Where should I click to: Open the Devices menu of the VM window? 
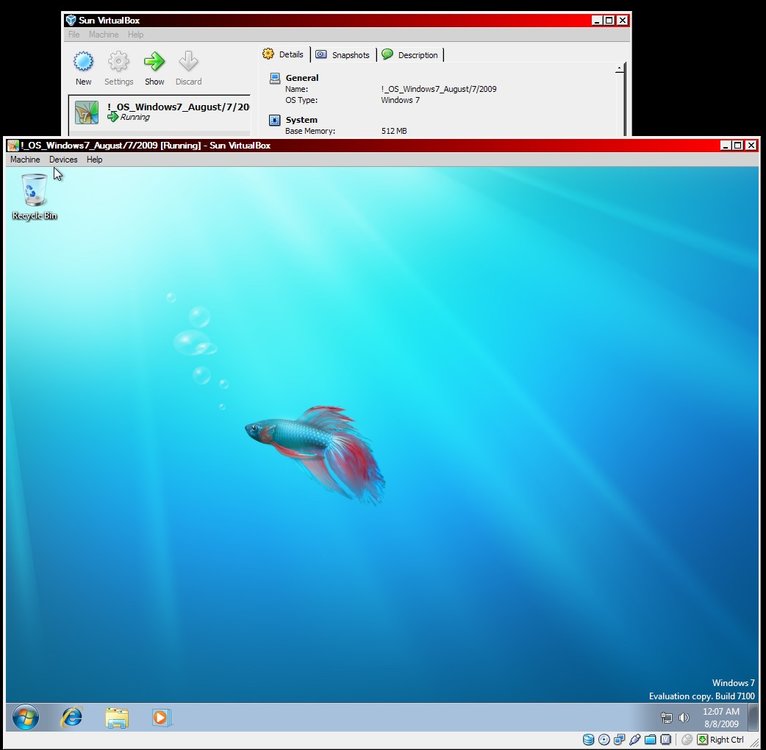pyautogui.click(x=63, y=160)
